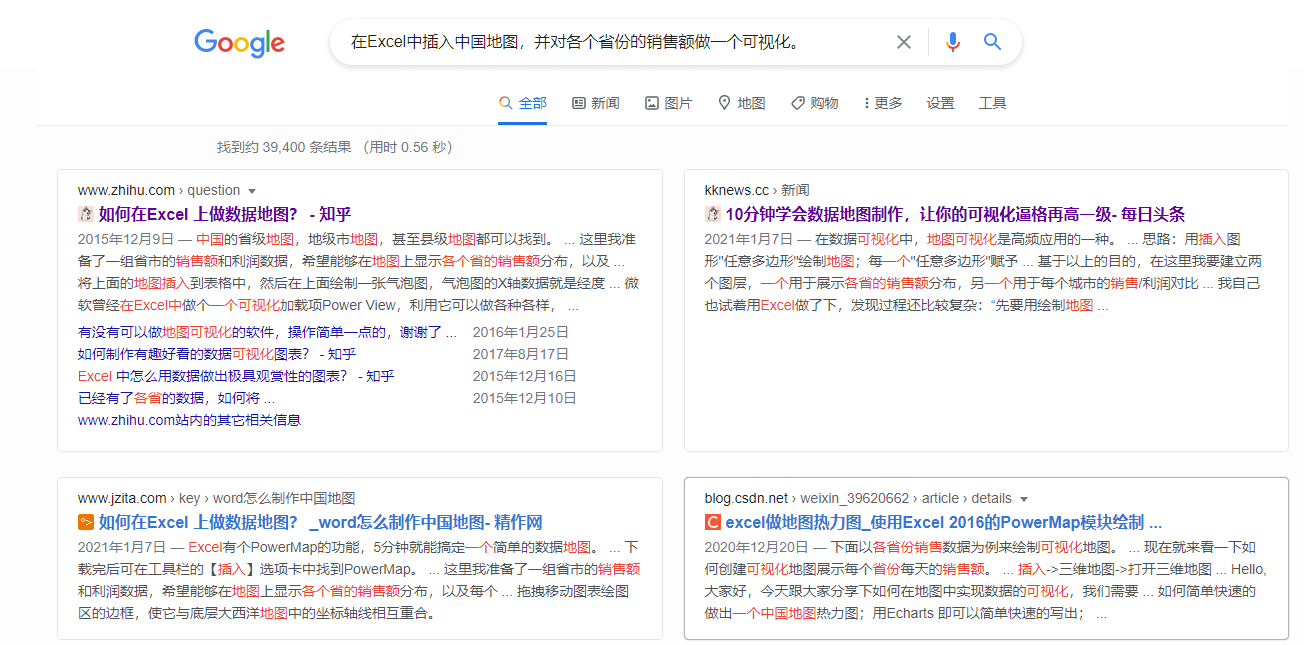
Task: Open result 10分钟学会数据地图制作
Action: [x=955, y=214]
